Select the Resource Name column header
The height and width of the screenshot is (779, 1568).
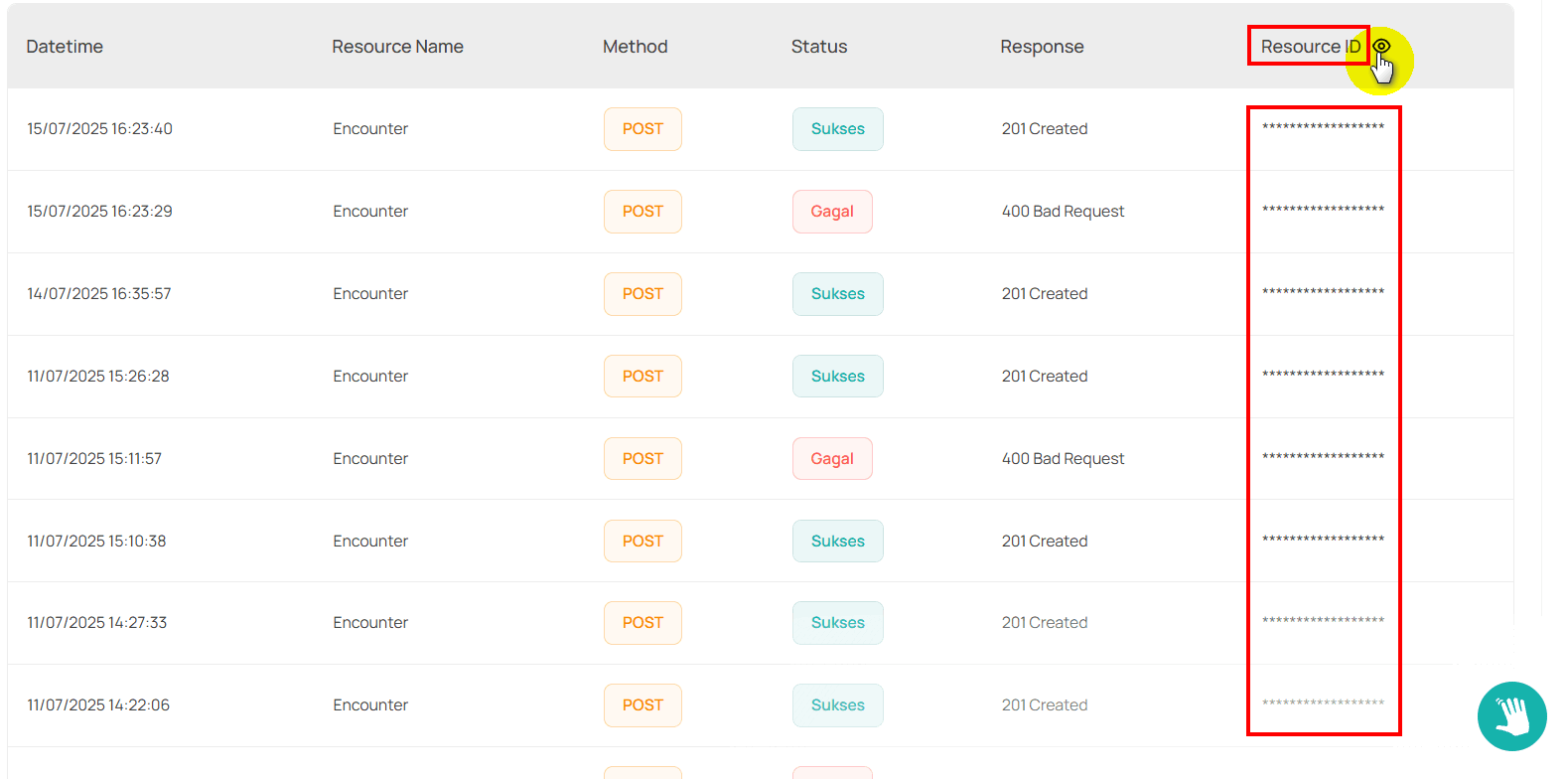tap(397, 47)
